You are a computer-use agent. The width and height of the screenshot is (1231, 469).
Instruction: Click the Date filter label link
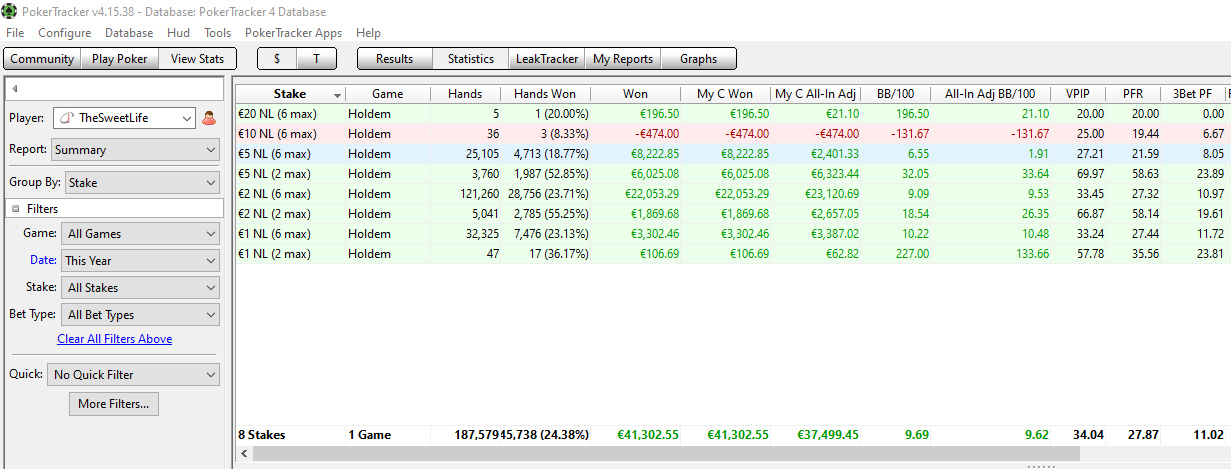click(43, 260)
